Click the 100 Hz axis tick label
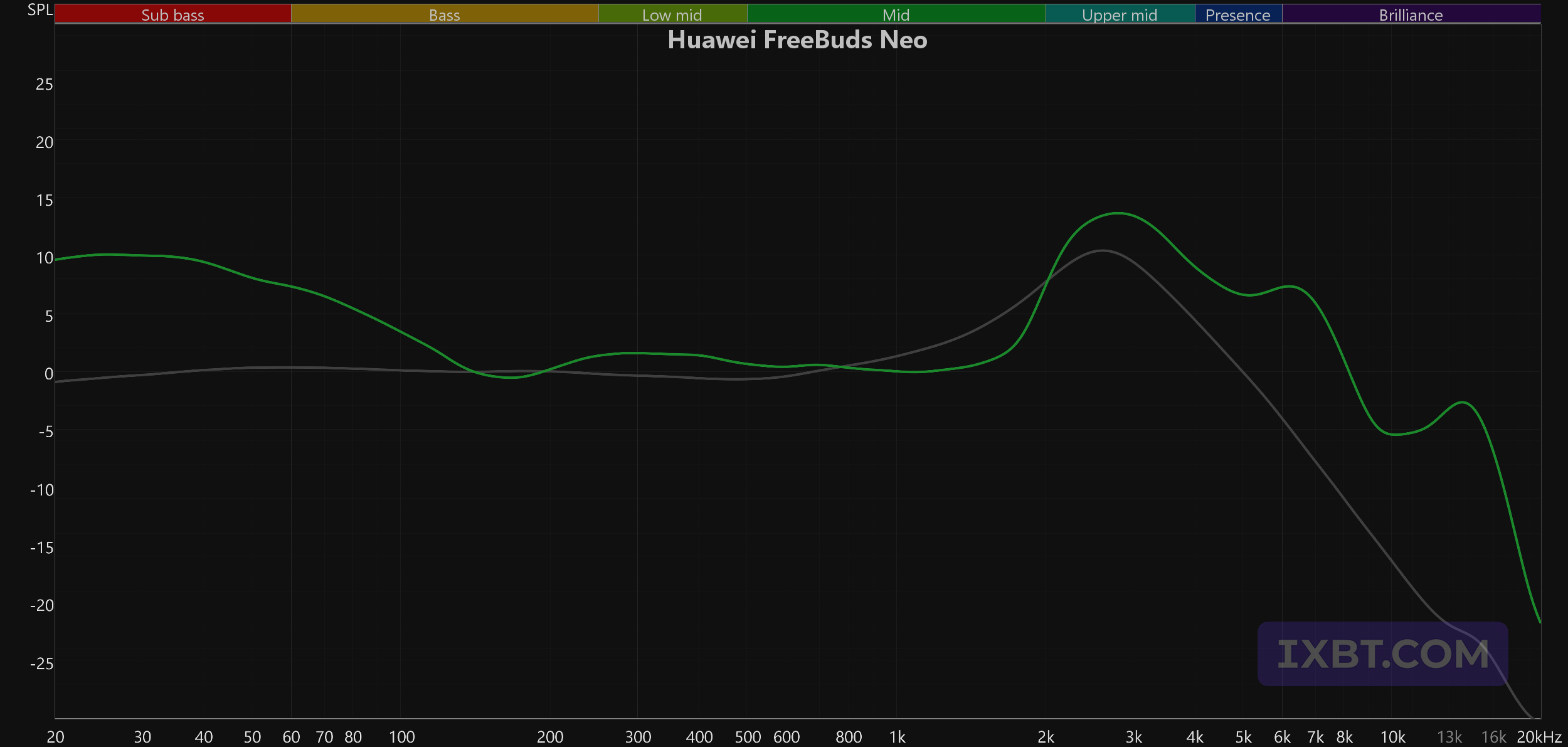The width and height of the screenshot is (1568, 747). pos(402,737)
